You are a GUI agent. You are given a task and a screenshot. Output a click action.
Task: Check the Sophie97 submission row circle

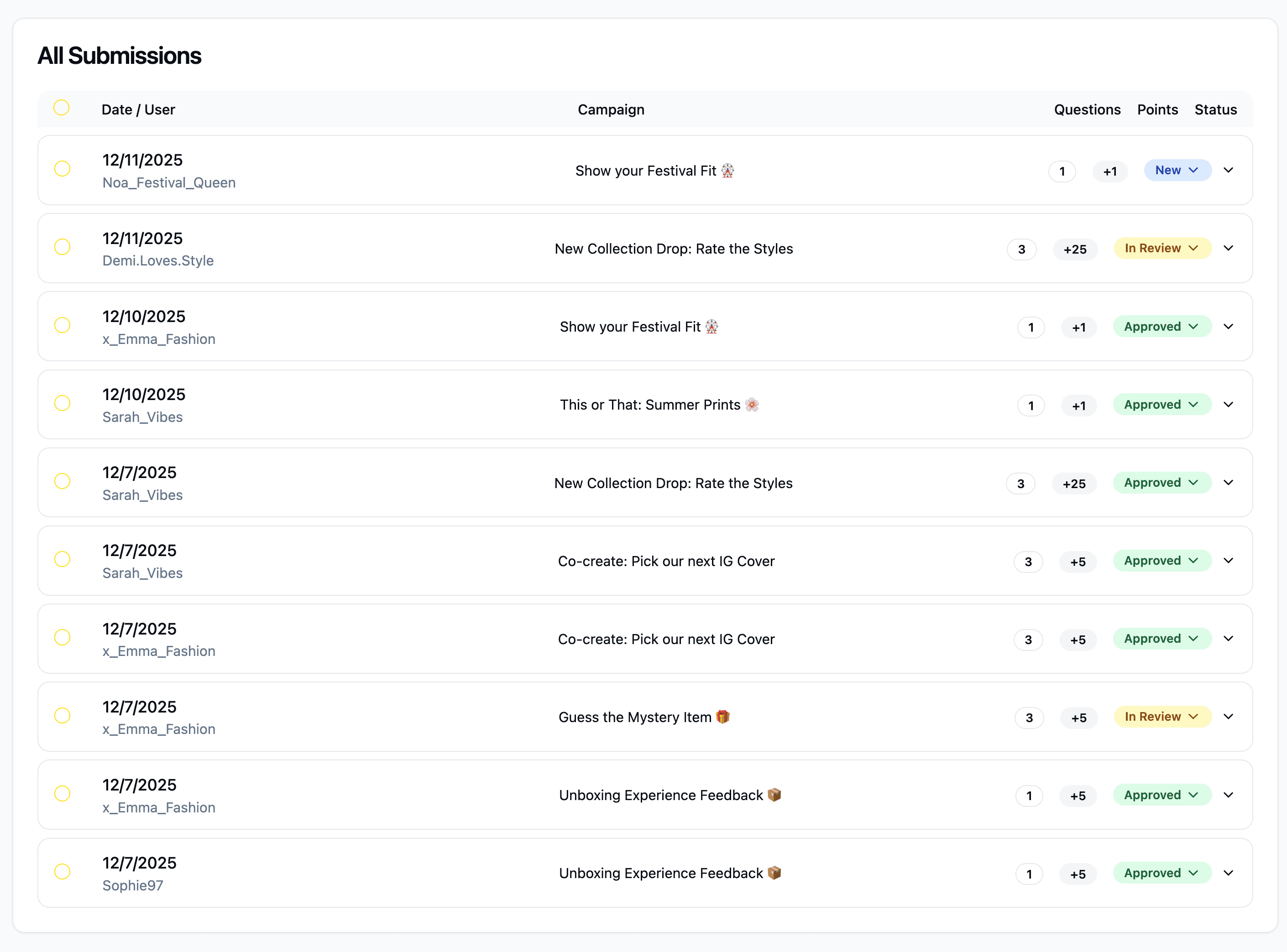(x=62, y=871)
